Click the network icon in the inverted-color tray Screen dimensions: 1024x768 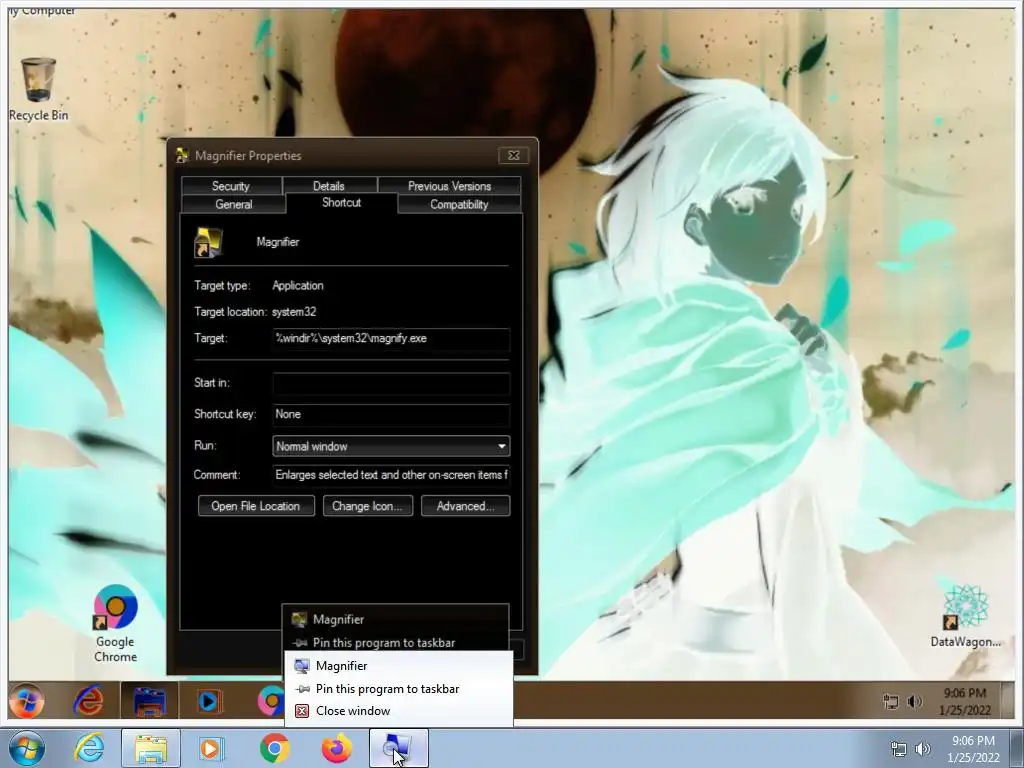(891, 701)
